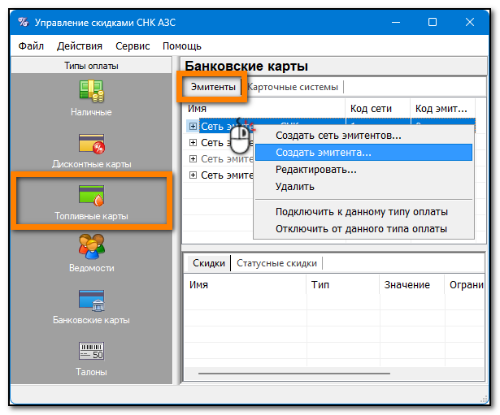
Task: Click the Типы оплаты panel header
Action: tap(91, 66)
